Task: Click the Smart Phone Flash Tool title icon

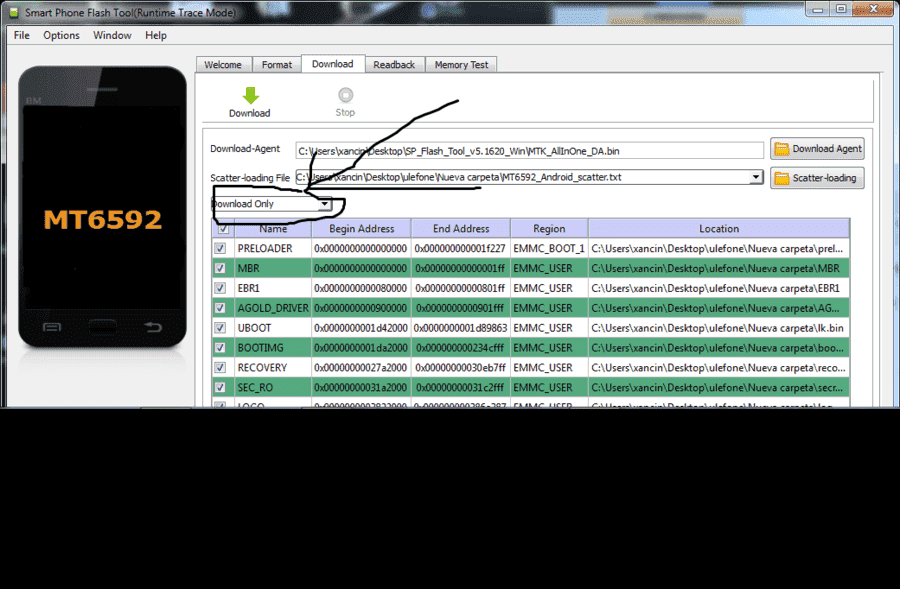Action: tap(13, 13)
